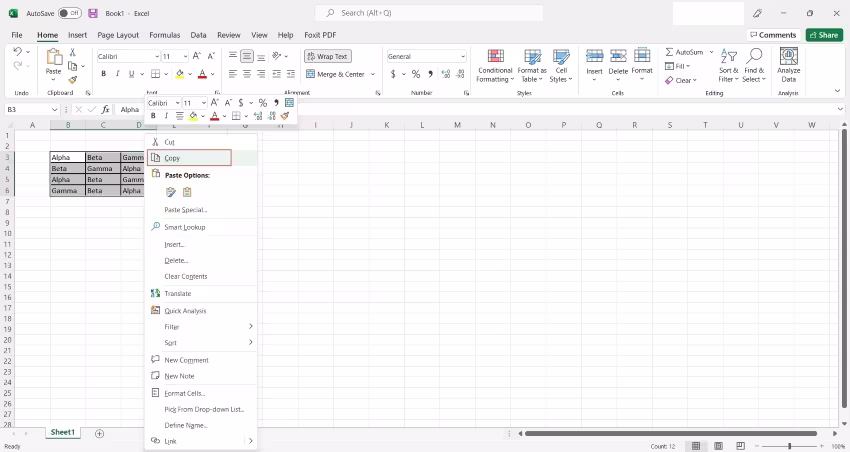850x452 pixels.
Task: Click the ribbon Format Painter brush
Action: click(x=72, y=80)
